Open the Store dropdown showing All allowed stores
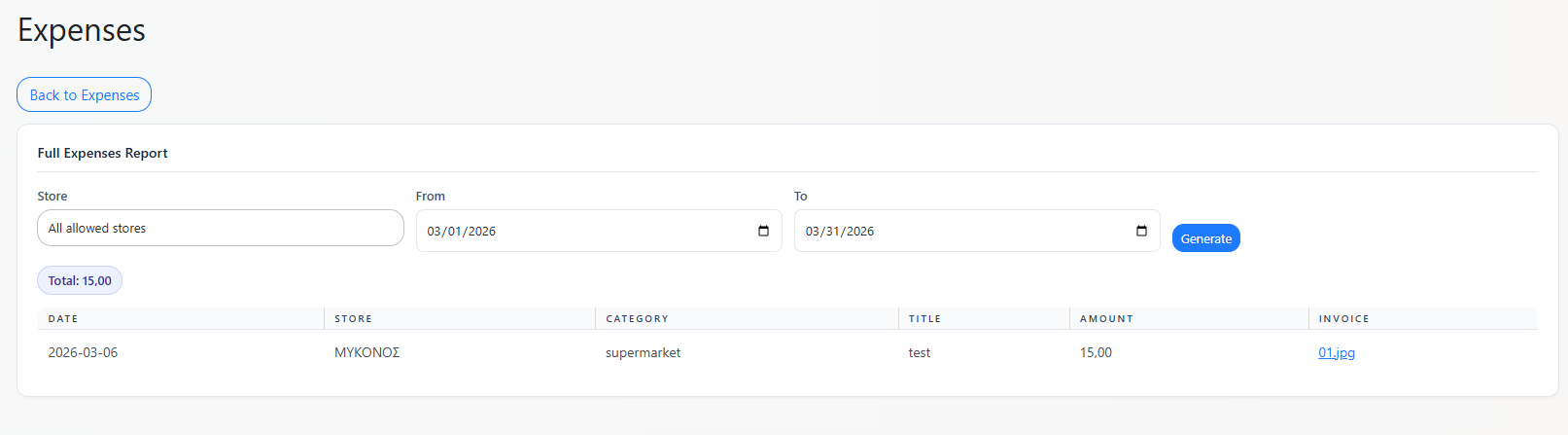Screen dimensions: 1568x435 click(x=220, y=228)
